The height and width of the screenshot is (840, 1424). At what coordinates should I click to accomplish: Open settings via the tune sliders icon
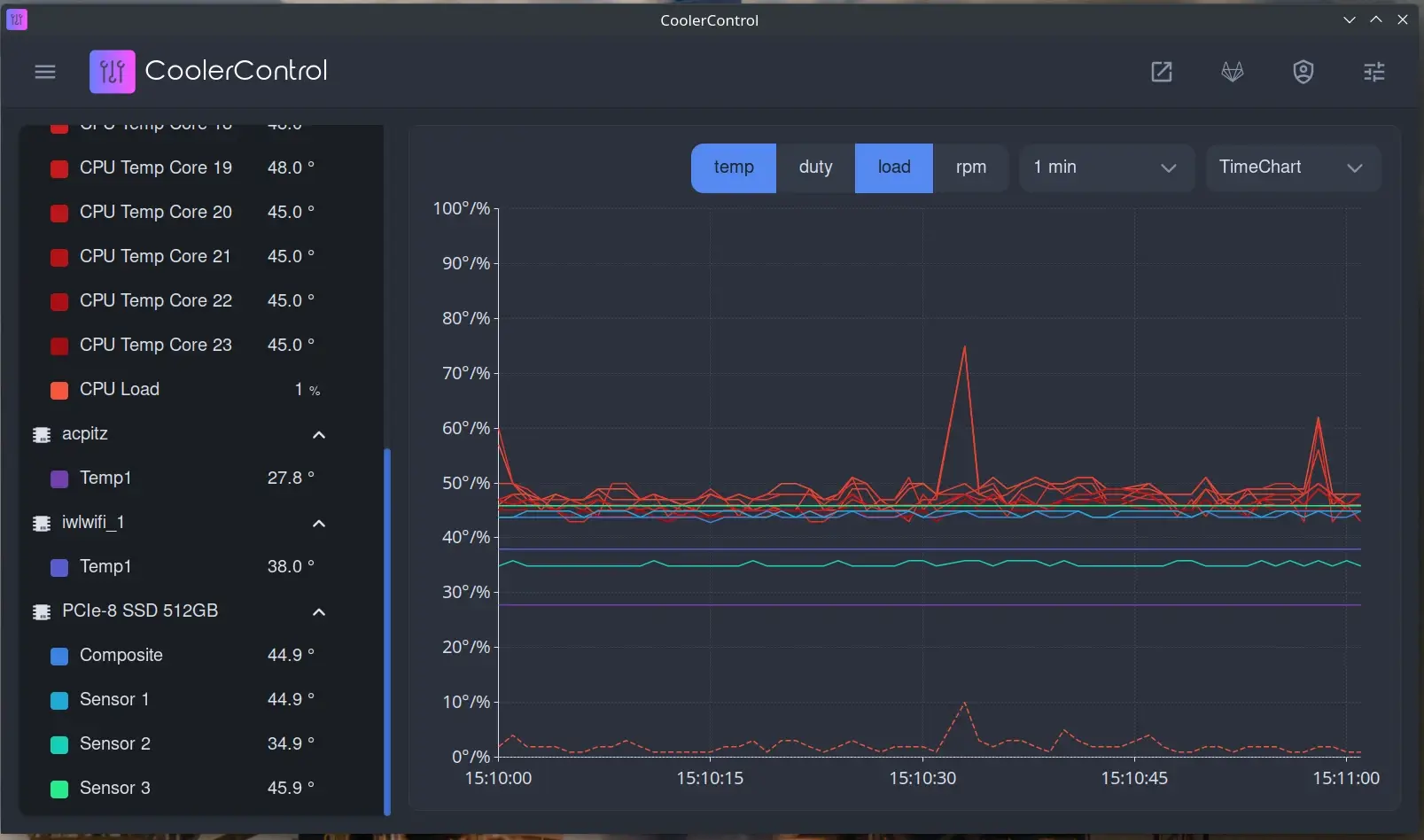pyautogui.click(x=1374, y=72)
